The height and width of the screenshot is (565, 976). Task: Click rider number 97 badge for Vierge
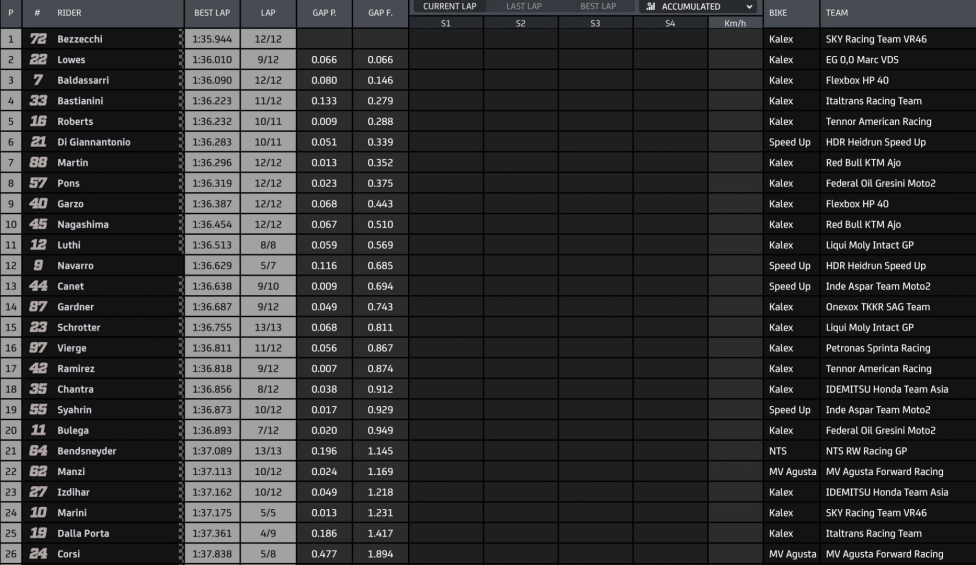(38, 347)
